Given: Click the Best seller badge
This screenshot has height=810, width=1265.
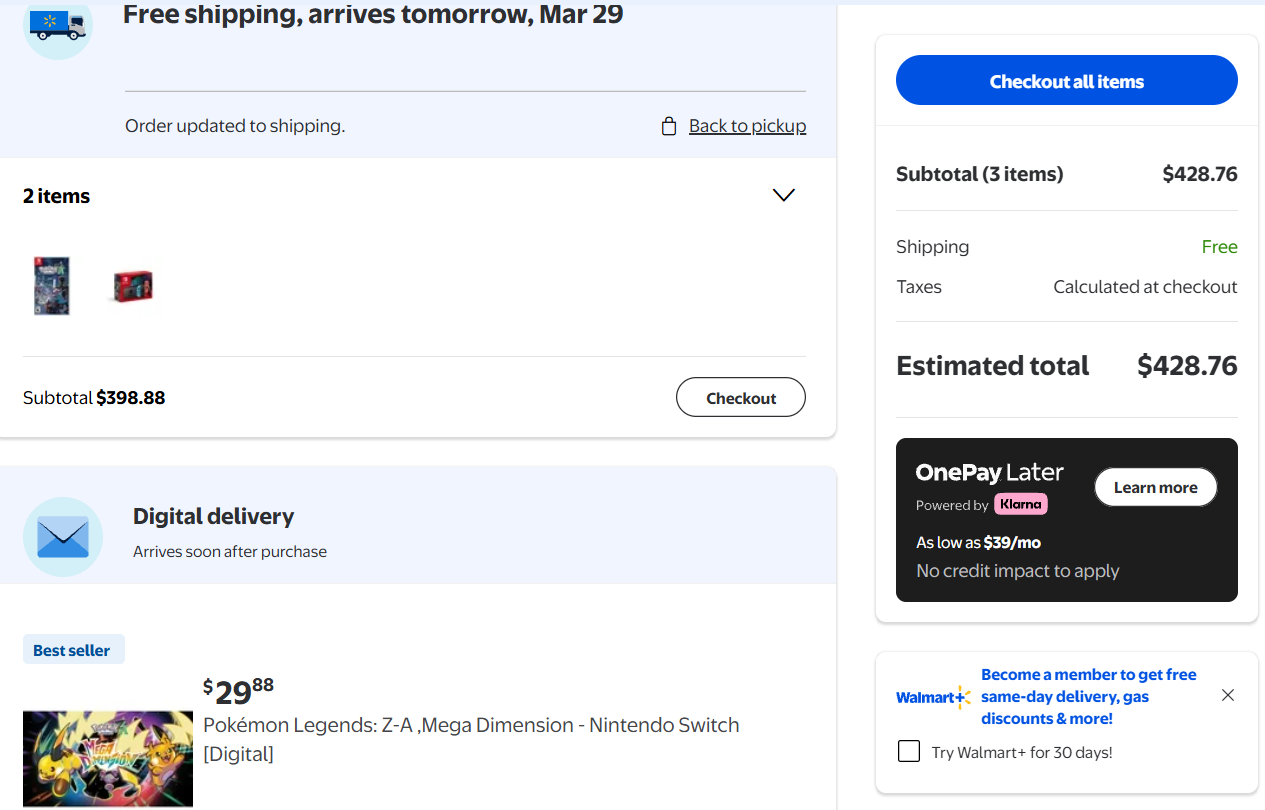Looking at the screenshot, I should (x=72, y=650).
